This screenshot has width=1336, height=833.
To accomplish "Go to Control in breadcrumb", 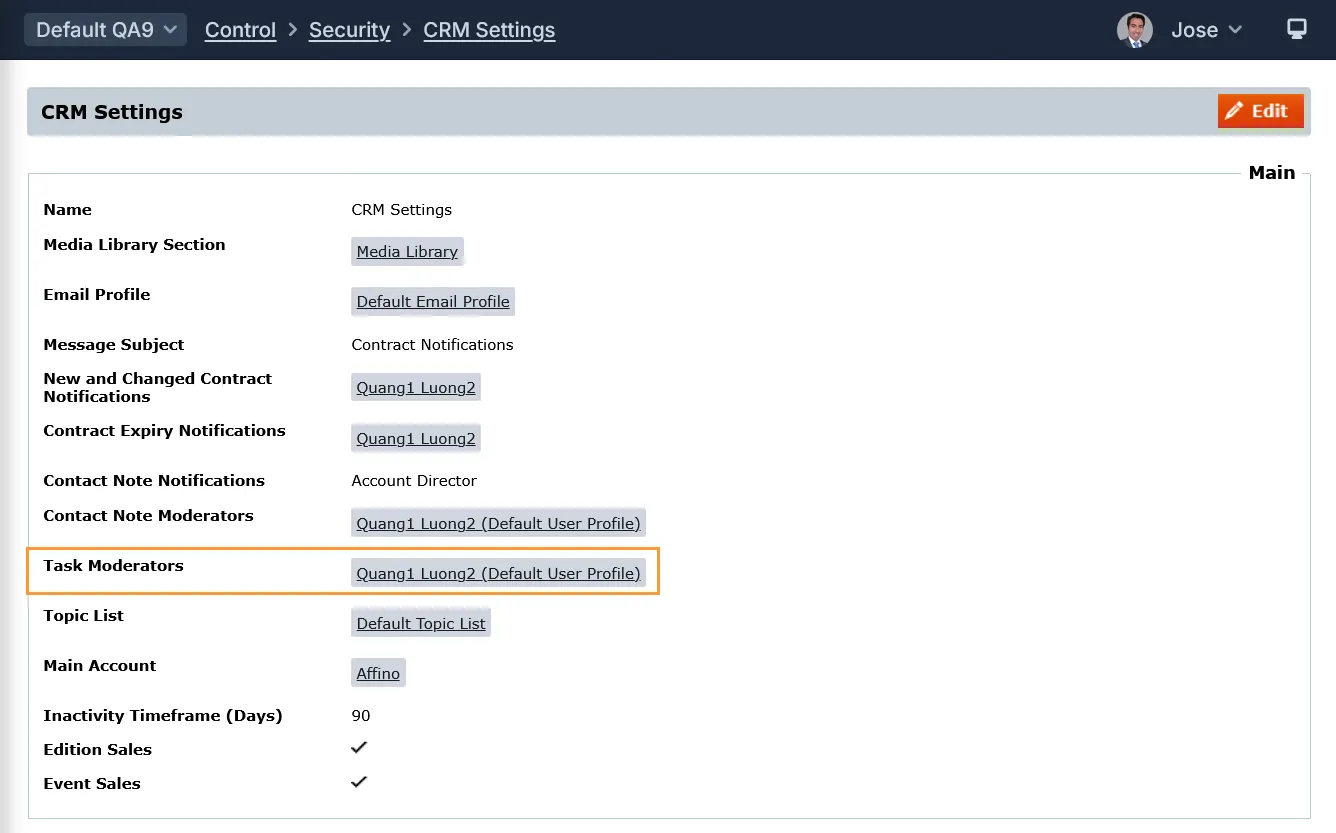I will pos(240,30).
